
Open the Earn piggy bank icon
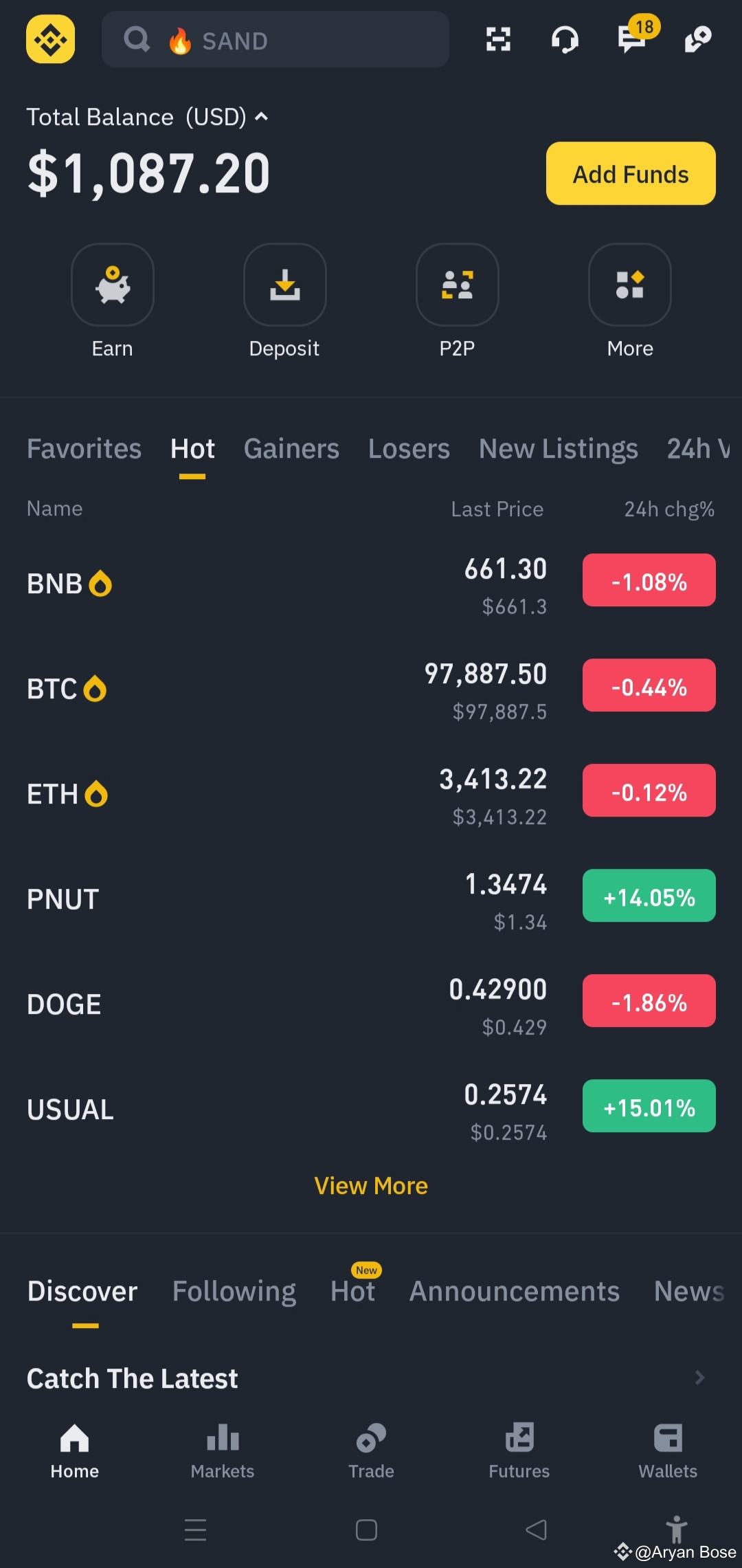pyautogui.click(x=113, y=285)
